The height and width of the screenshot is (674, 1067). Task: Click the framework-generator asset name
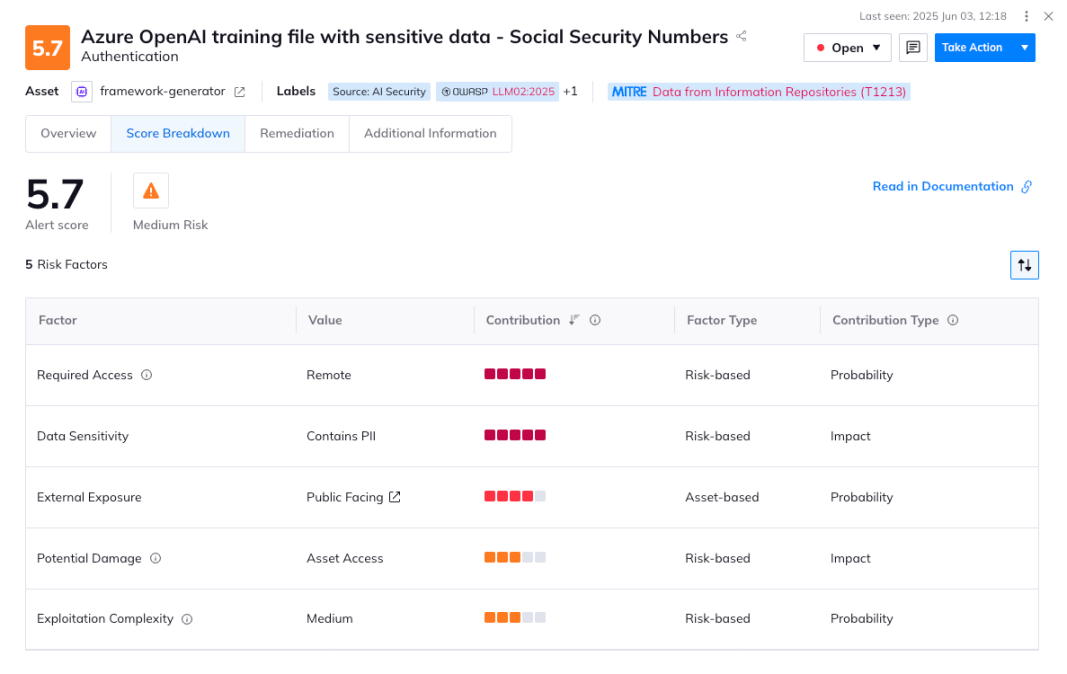point(163,91)
